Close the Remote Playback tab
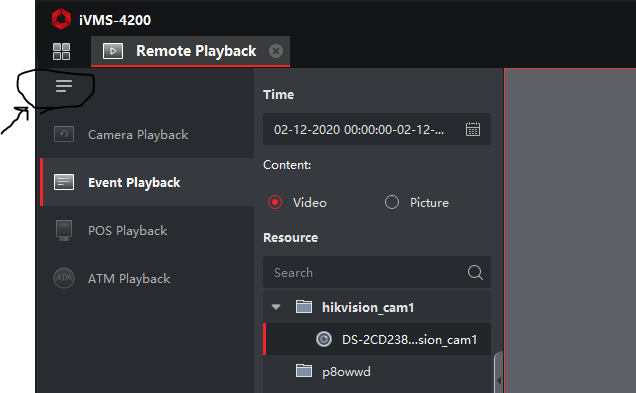This screenshot has width=636, height=393. (x=276, y=51)
